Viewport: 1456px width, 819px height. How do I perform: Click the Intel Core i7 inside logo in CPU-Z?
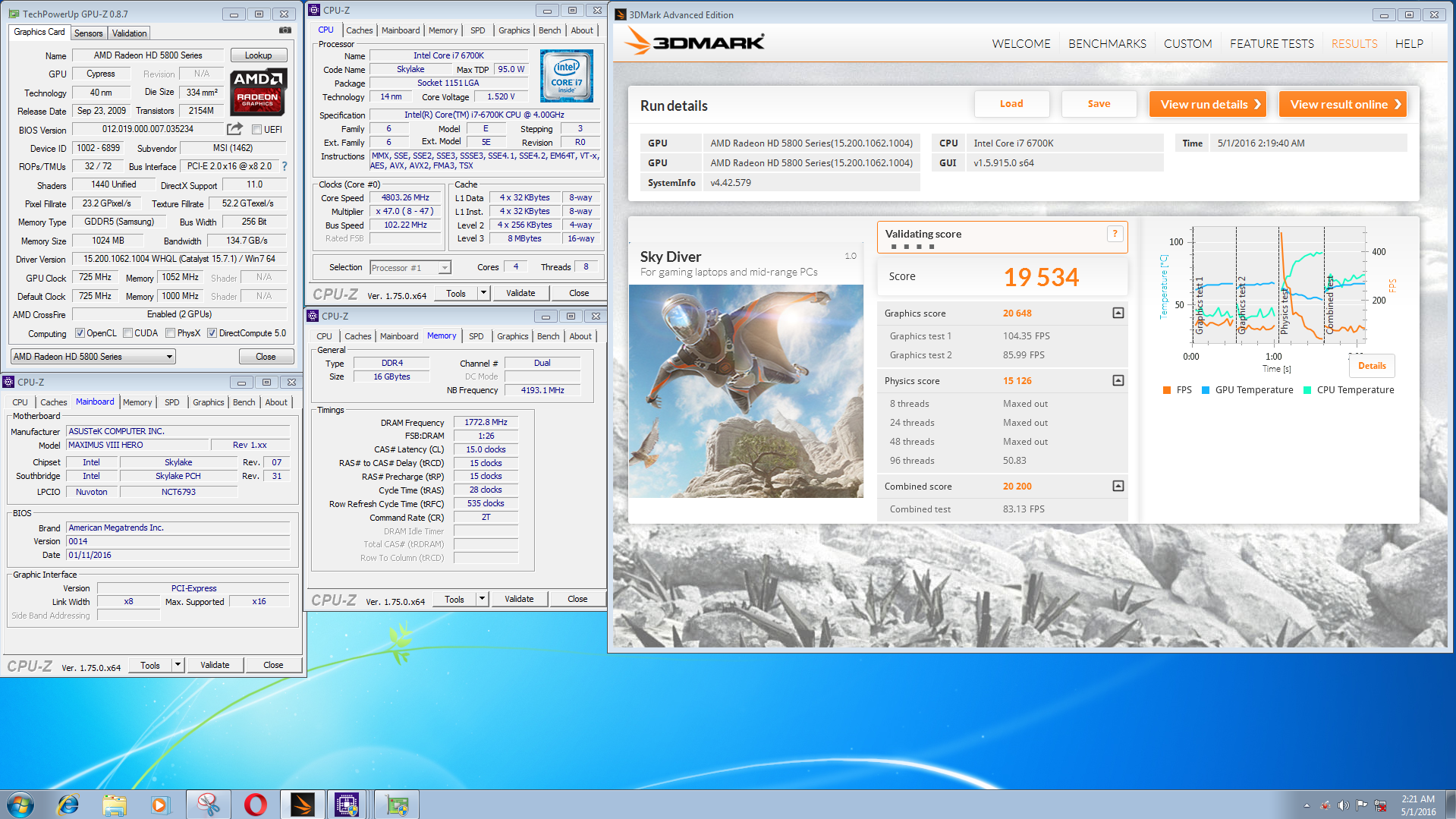point(566,77)
